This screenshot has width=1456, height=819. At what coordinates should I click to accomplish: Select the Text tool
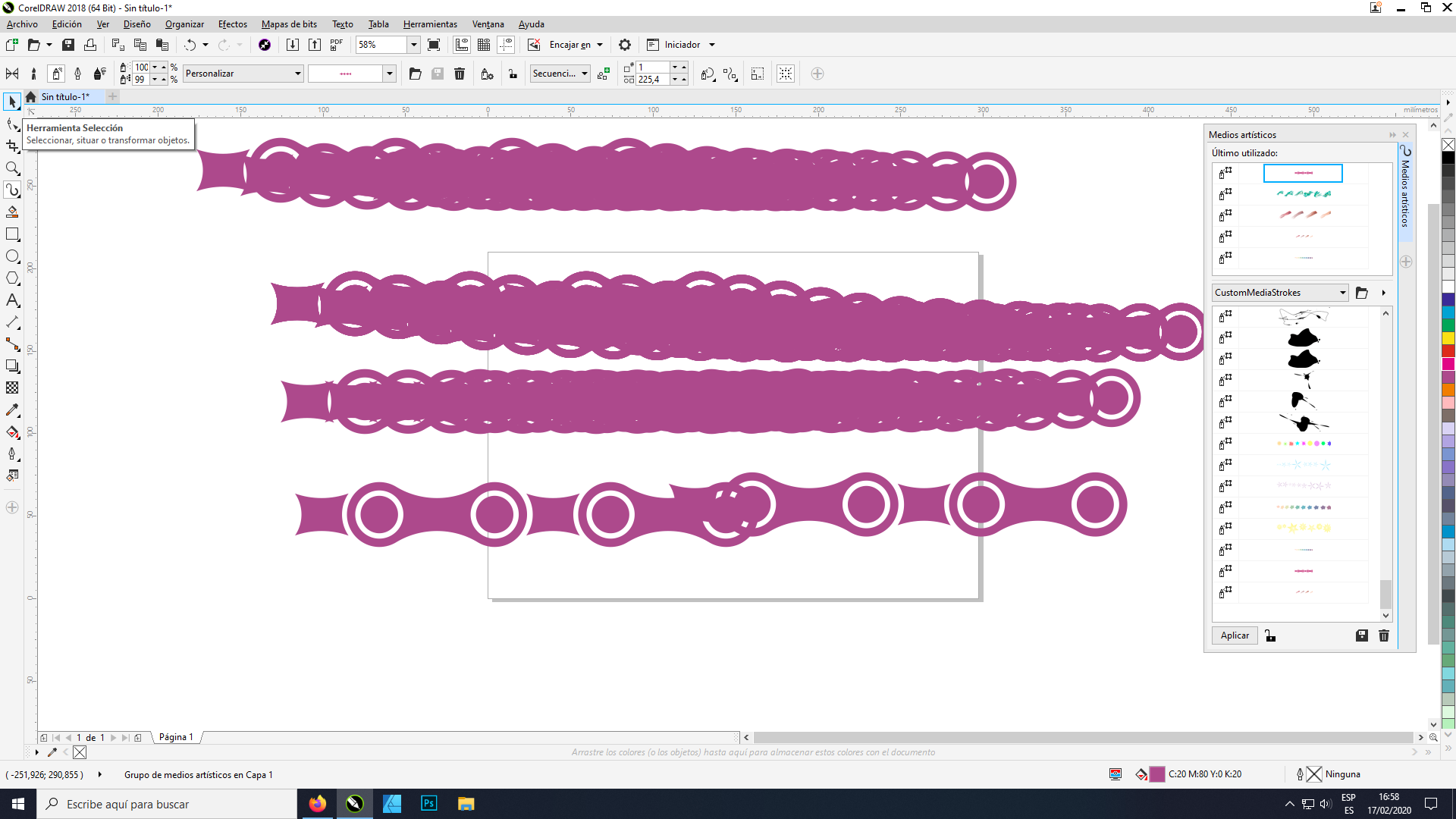tap(12, 301)
